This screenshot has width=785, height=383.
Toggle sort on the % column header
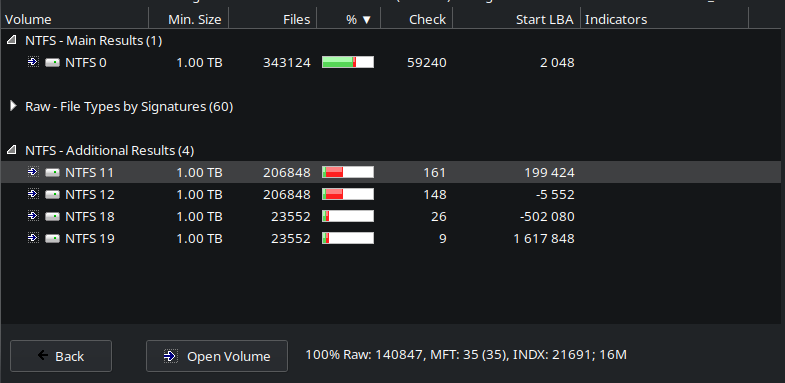tap(348, 20)
